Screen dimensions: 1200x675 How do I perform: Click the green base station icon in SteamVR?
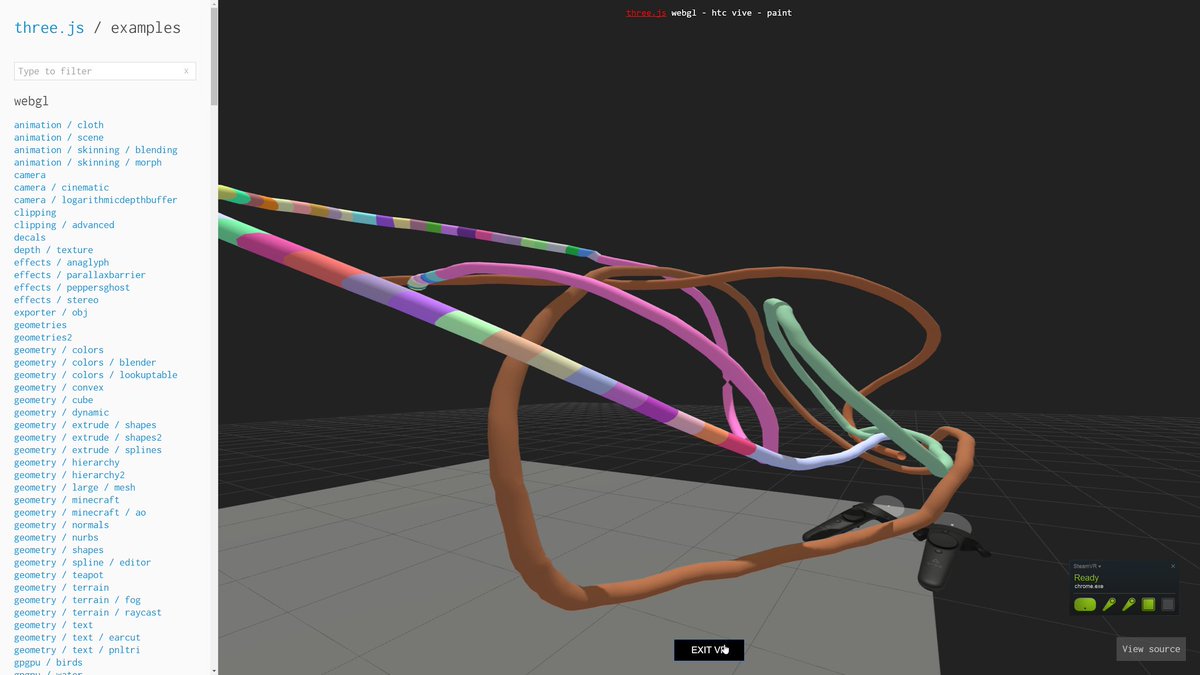[1148, 604]
